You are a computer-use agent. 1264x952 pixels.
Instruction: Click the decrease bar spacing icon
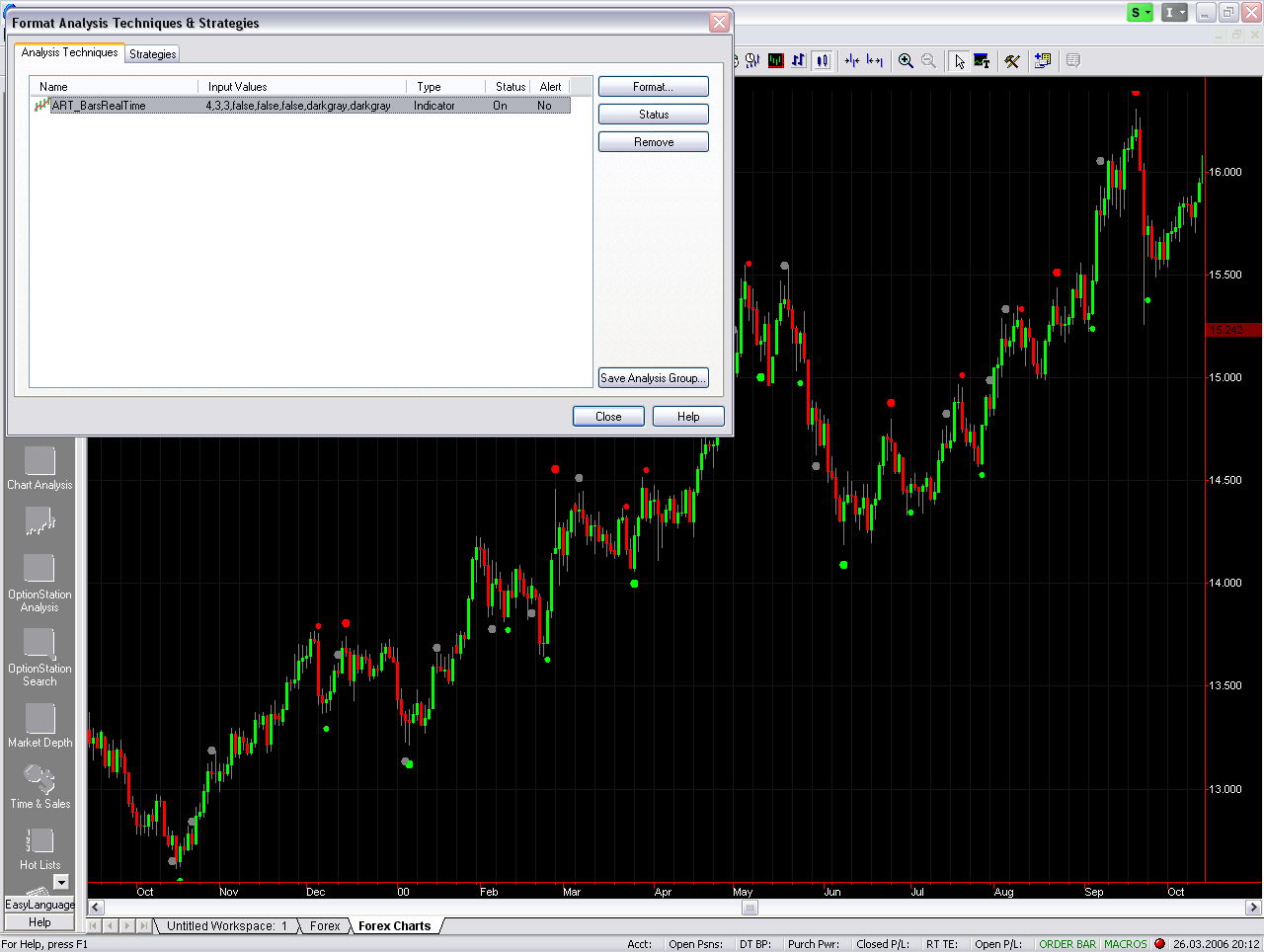(x=852, y=61)
